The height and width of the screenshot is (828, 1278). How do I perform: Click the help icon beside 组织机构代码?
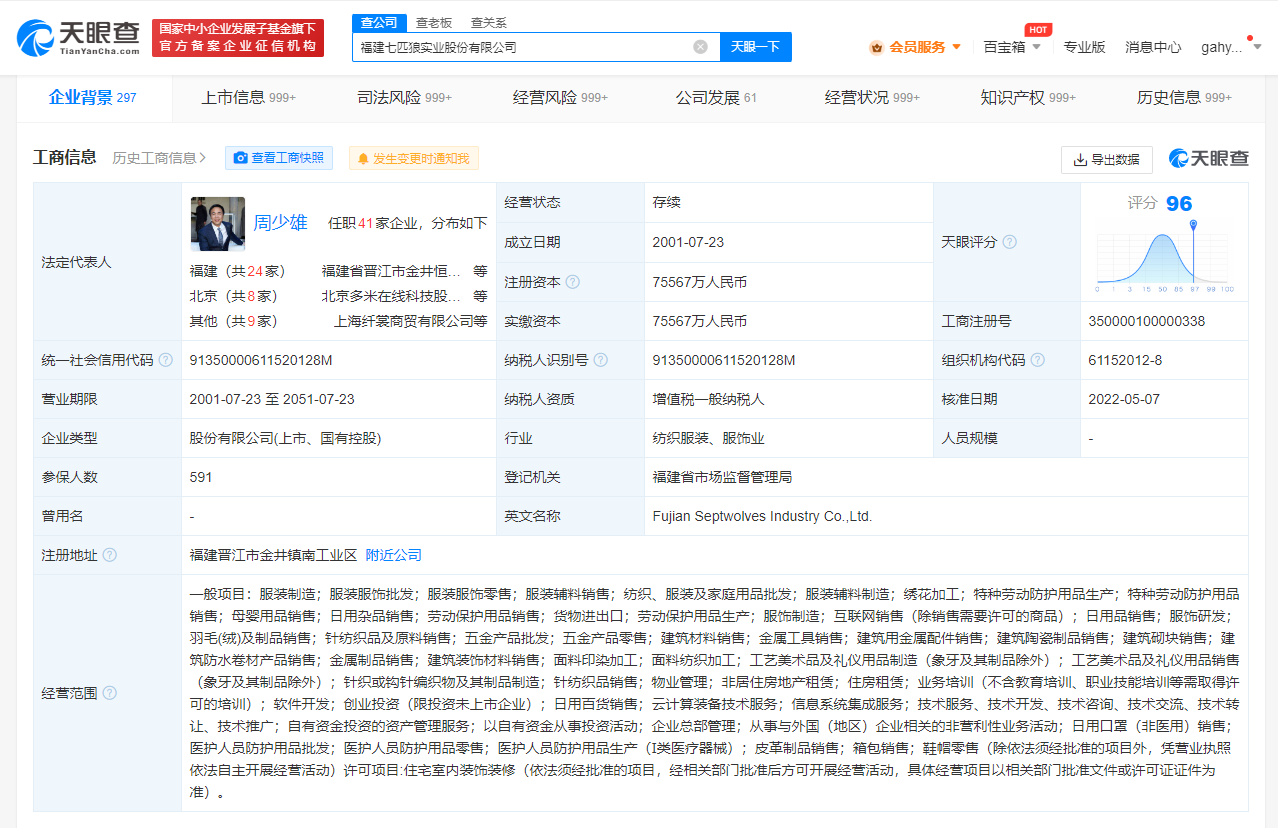[1037, 360]
